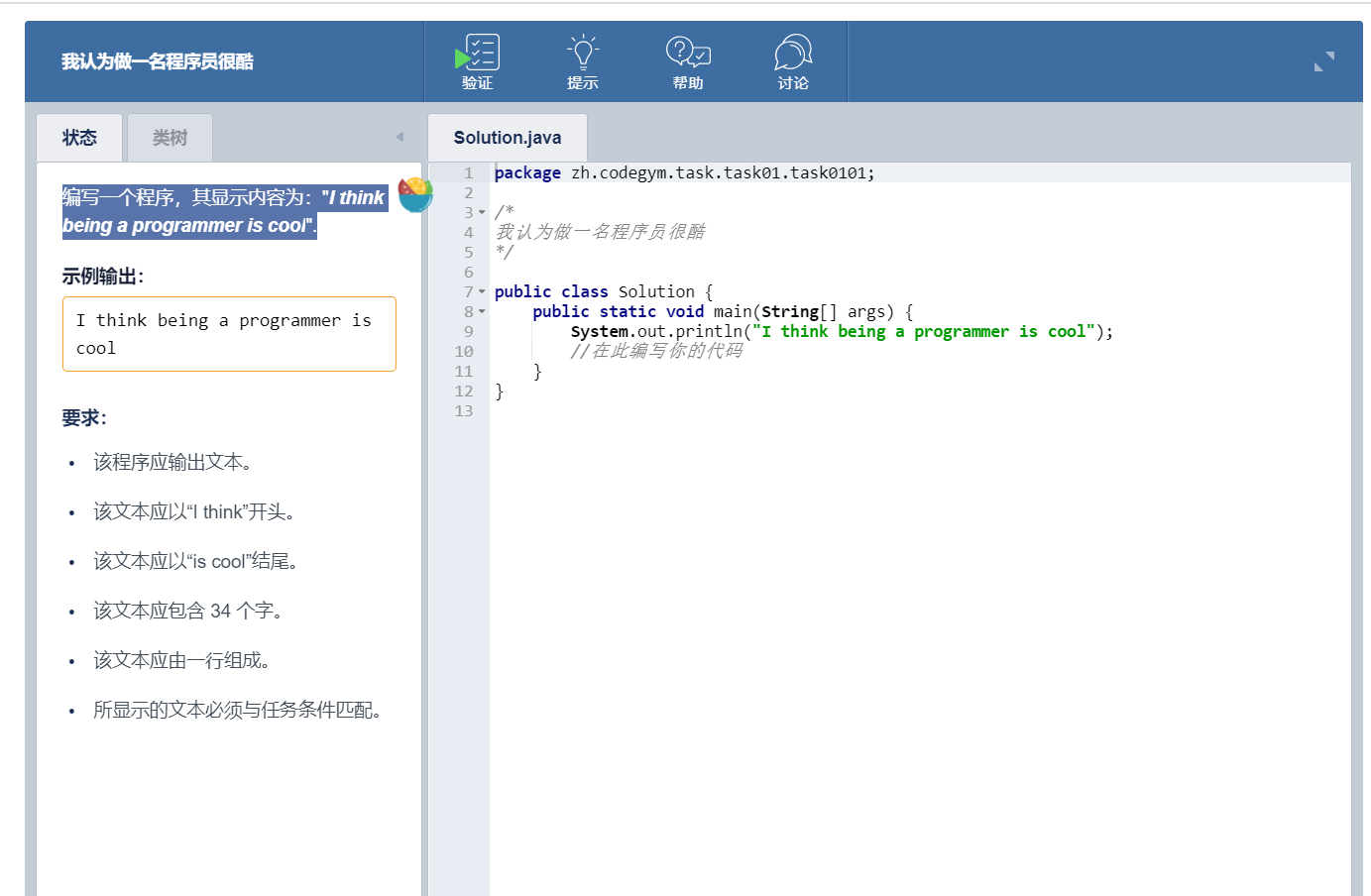
Task: Click the expand to fullscreen icon
Action: point(1324,61)
